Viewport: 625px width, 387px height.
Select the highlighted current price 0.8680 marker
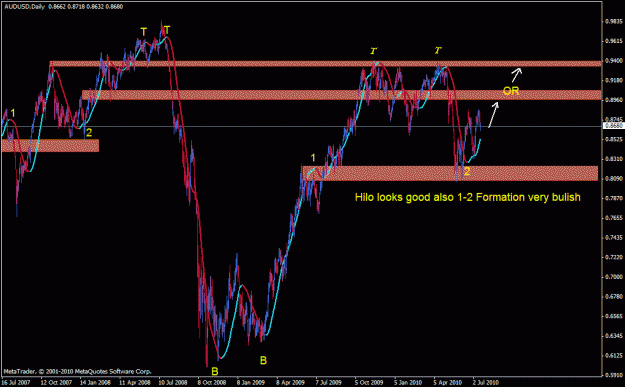[x=614, y=126]
